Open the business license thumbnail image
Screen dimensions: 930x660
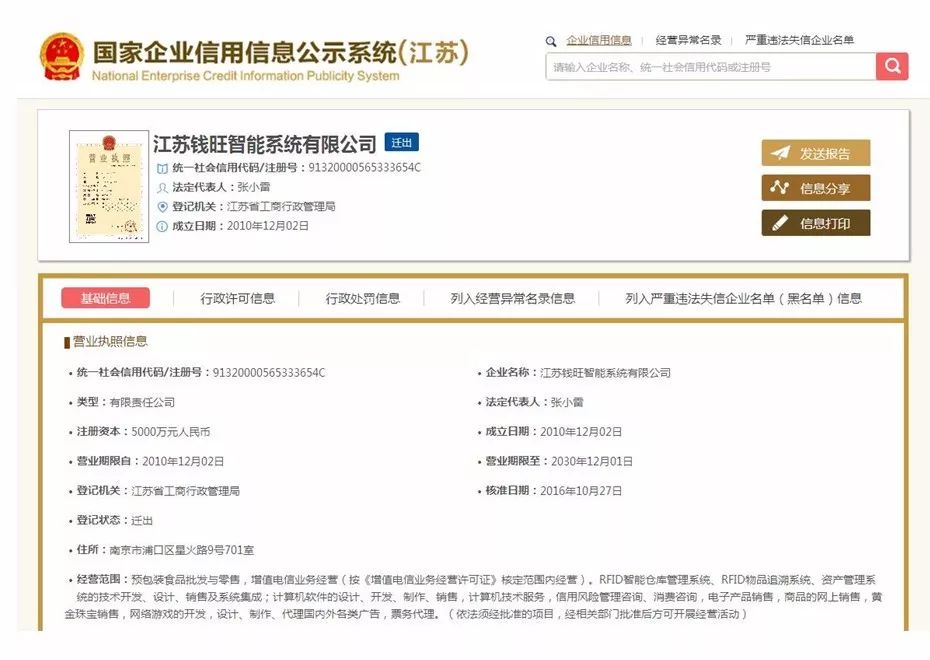pyautogui.click(x=109, y=186)
